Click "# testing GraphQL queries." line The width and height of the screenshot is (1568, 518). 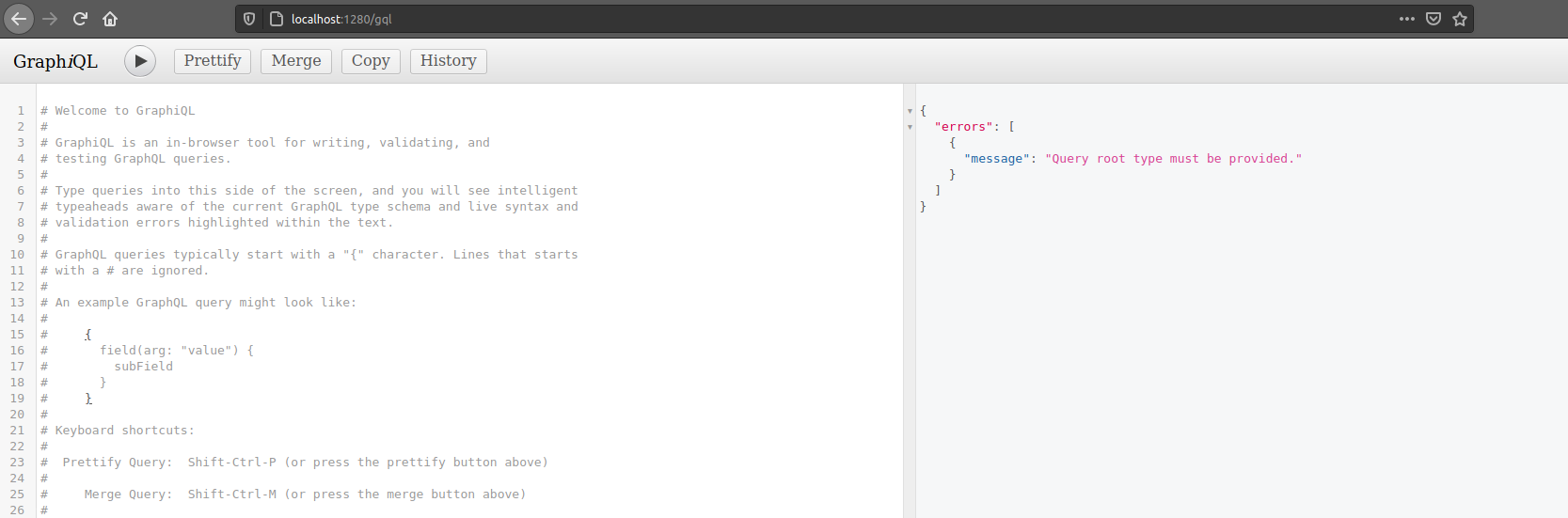135,159
